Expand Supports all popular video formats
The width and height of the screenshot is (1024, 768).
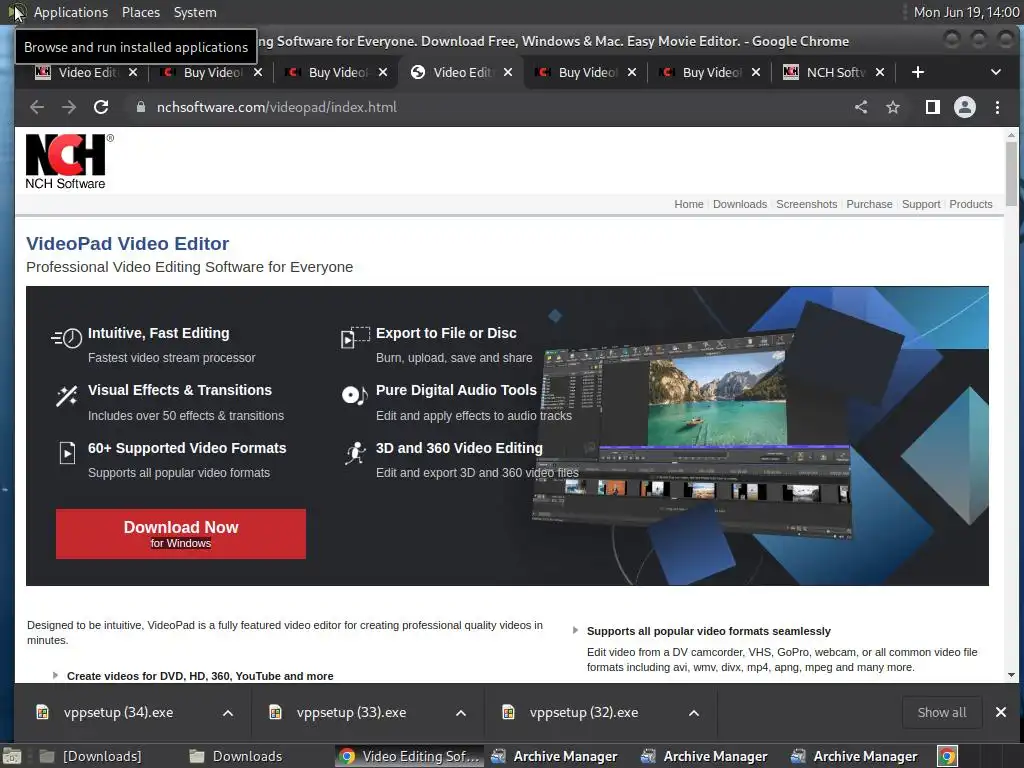click(x=709, y=631)
